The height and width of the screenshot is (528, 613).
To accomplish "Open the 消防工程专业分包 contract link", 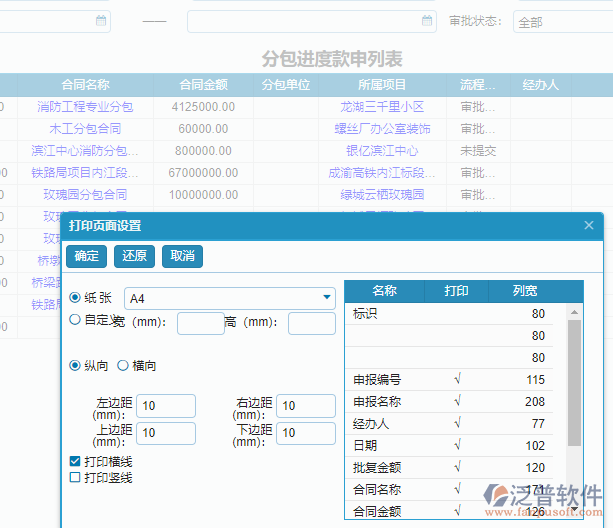I will click(x=85, y=107).
